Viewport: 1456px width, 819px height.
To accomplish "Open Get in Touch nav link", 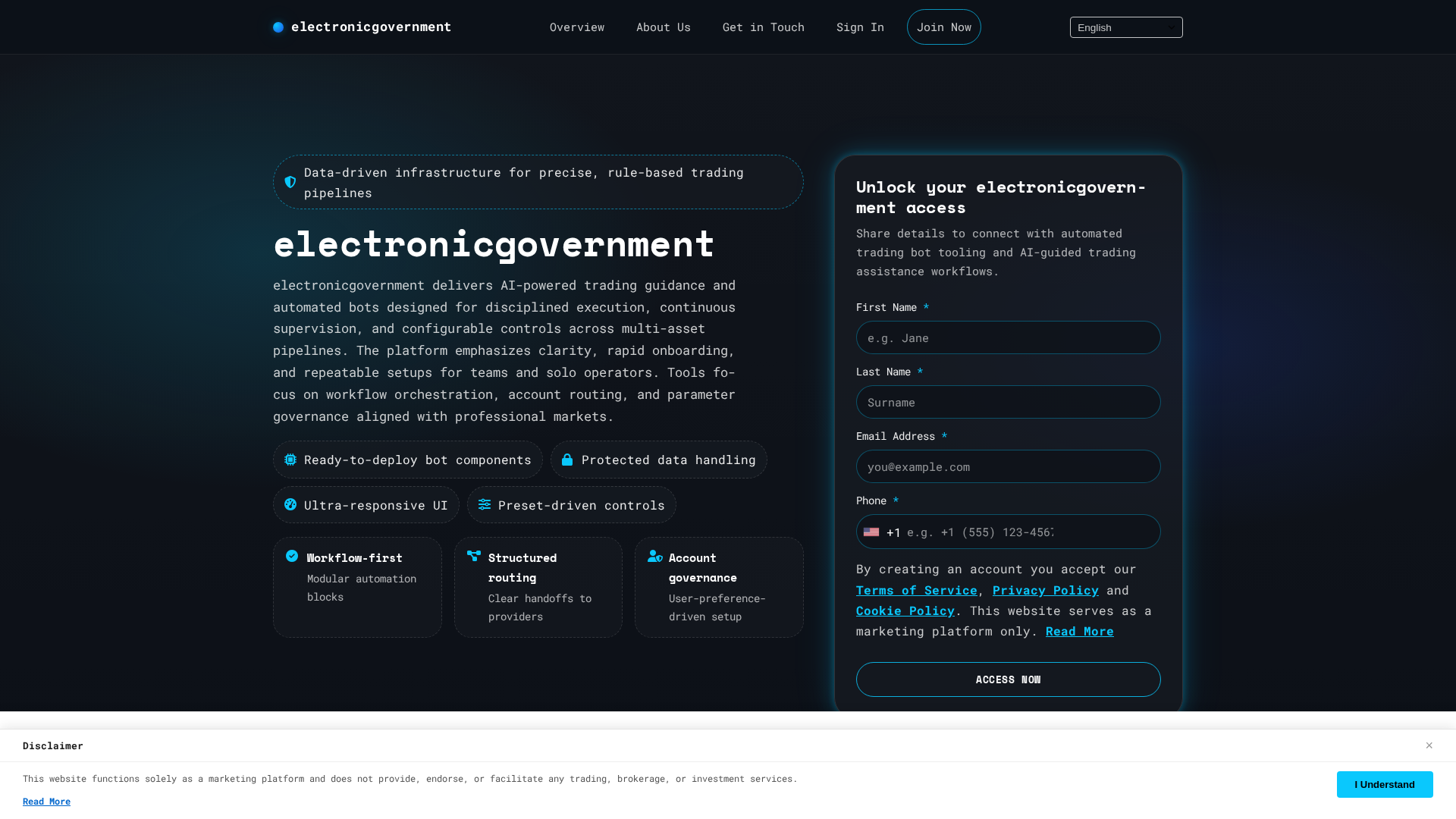I will pos(764,27).
